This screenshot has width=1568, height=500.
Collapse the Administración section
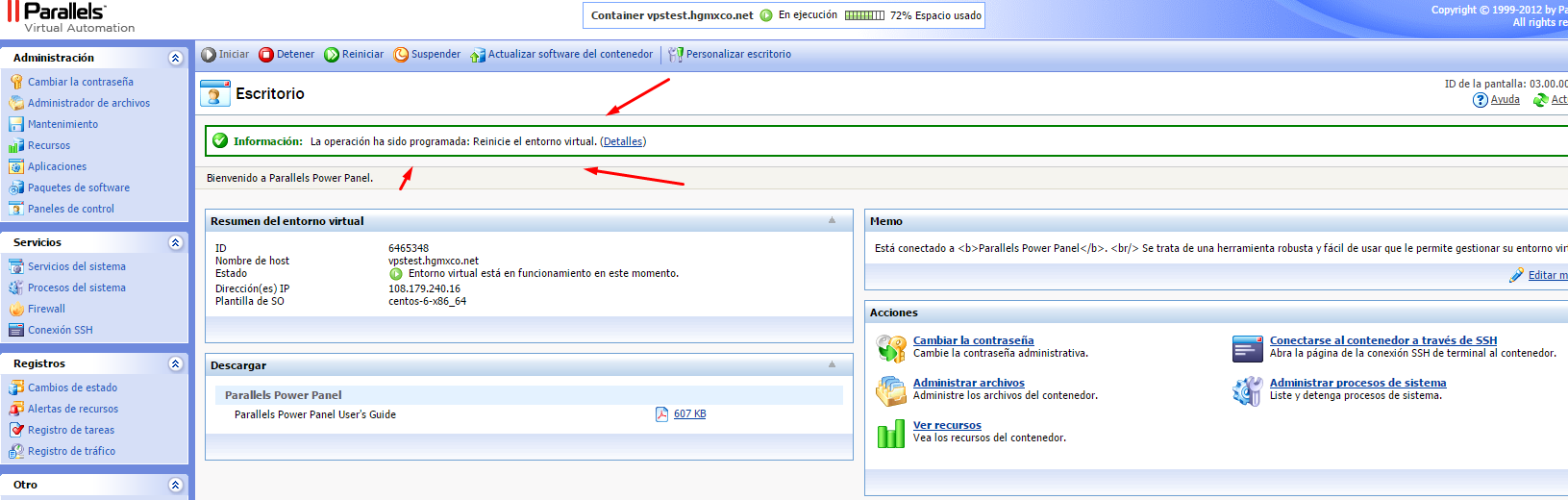[x=175, y=58]
